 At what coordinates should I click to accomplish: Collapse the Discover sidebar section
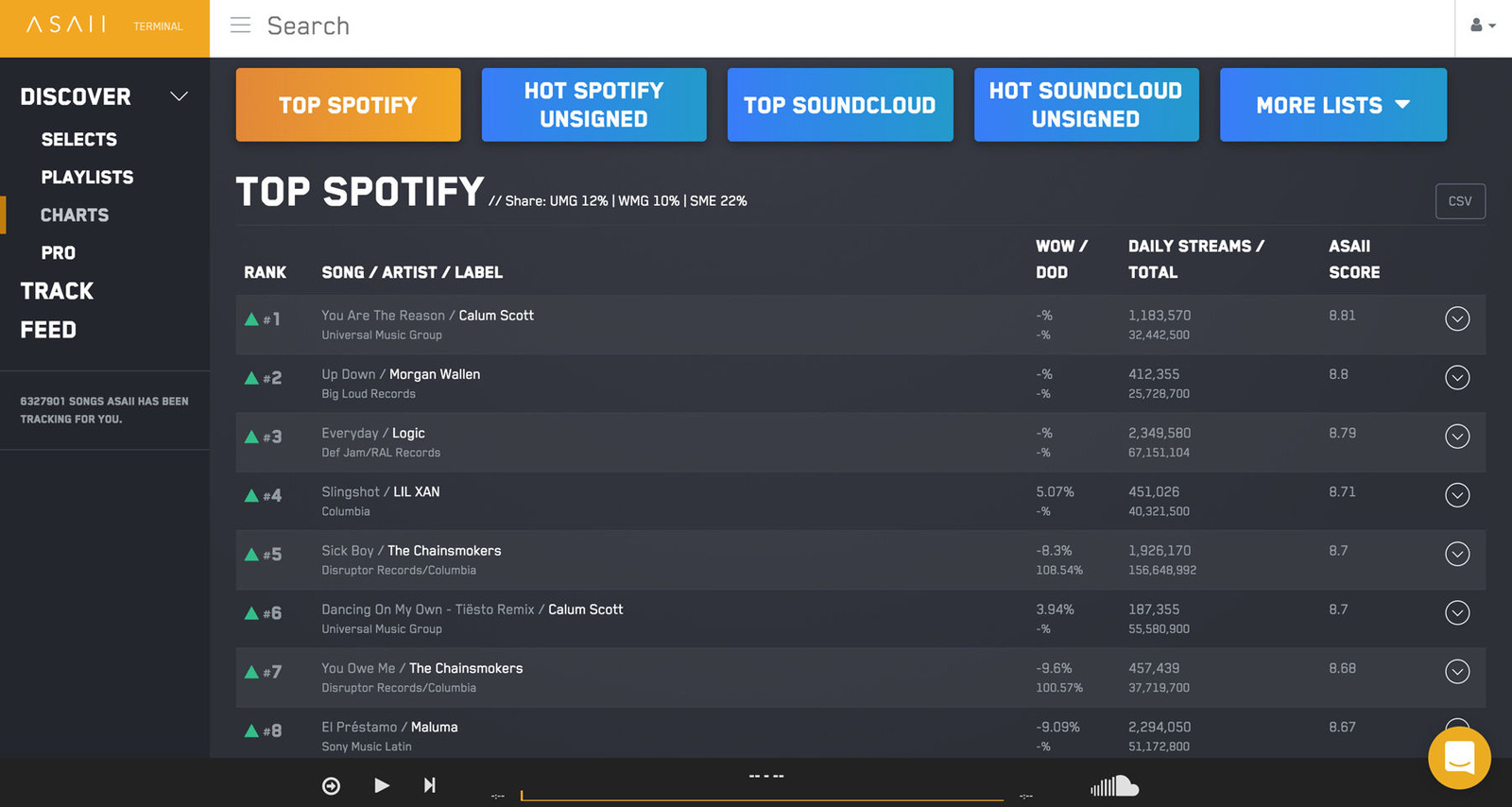click(x=179, y=96)
